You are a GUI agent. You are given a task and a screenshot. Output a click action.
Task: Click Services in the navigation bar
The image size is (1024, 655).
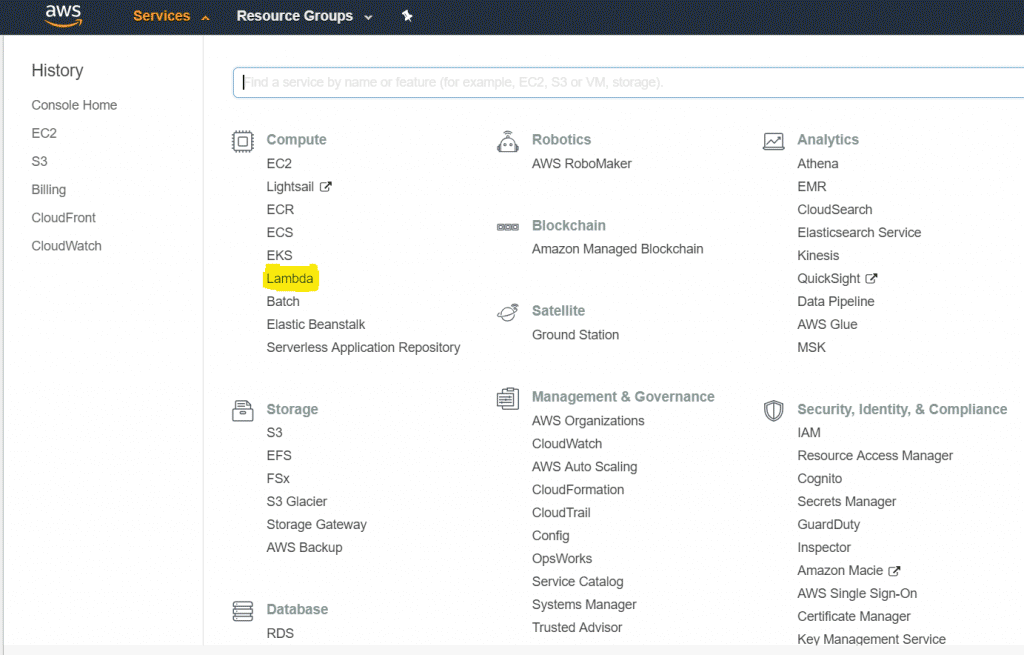pos(161,16)
